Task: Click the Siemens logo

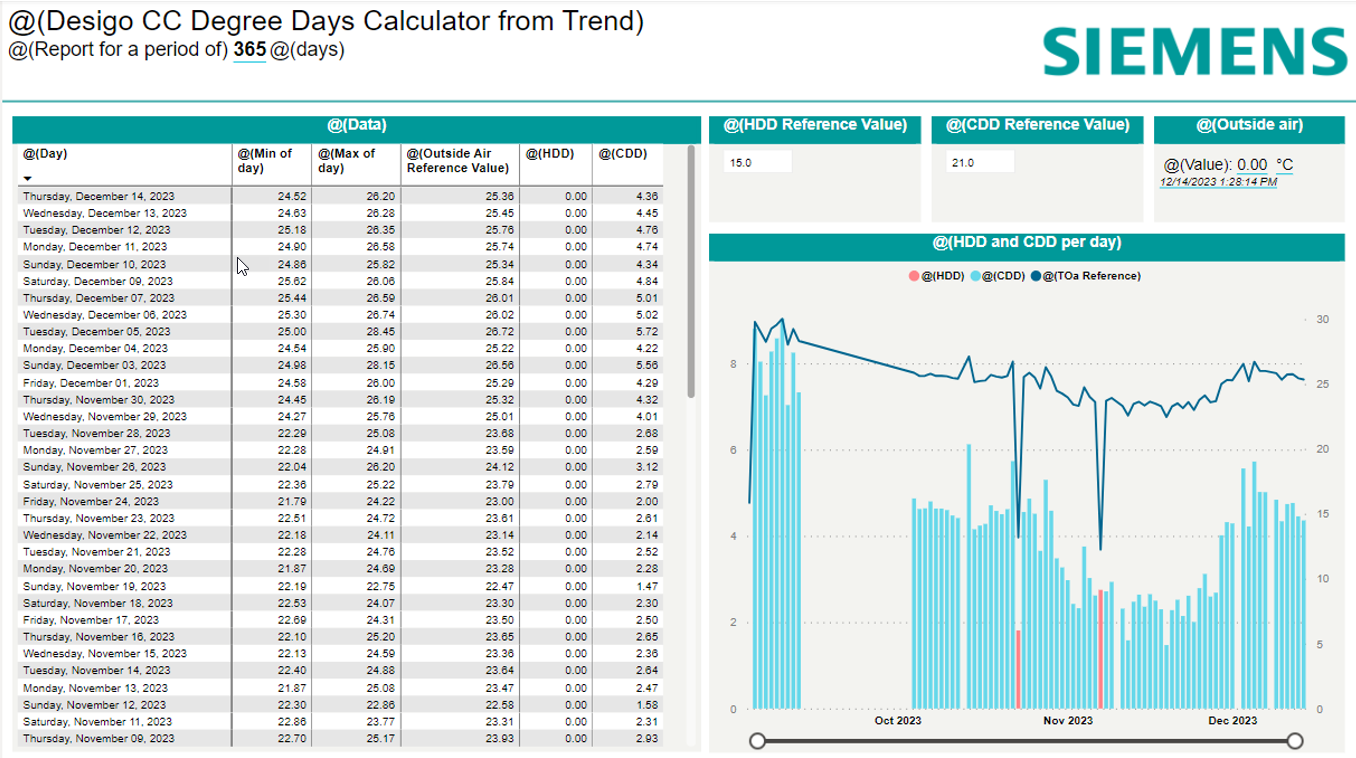Action: [x=1195, y=50]
